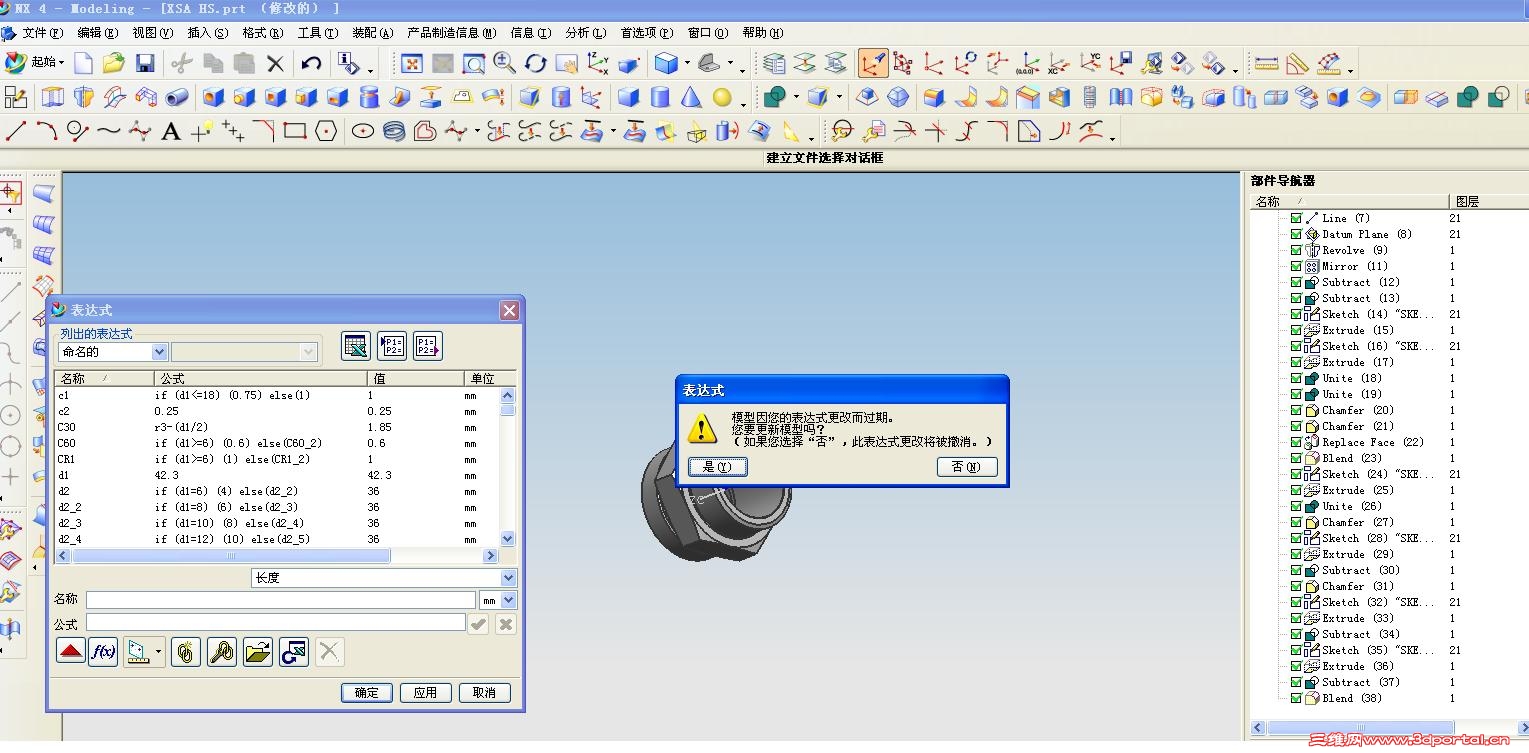1529x753 pixels.
Task: Toggle the Replace Face (22) checkbox
Action: [1296, 442]
